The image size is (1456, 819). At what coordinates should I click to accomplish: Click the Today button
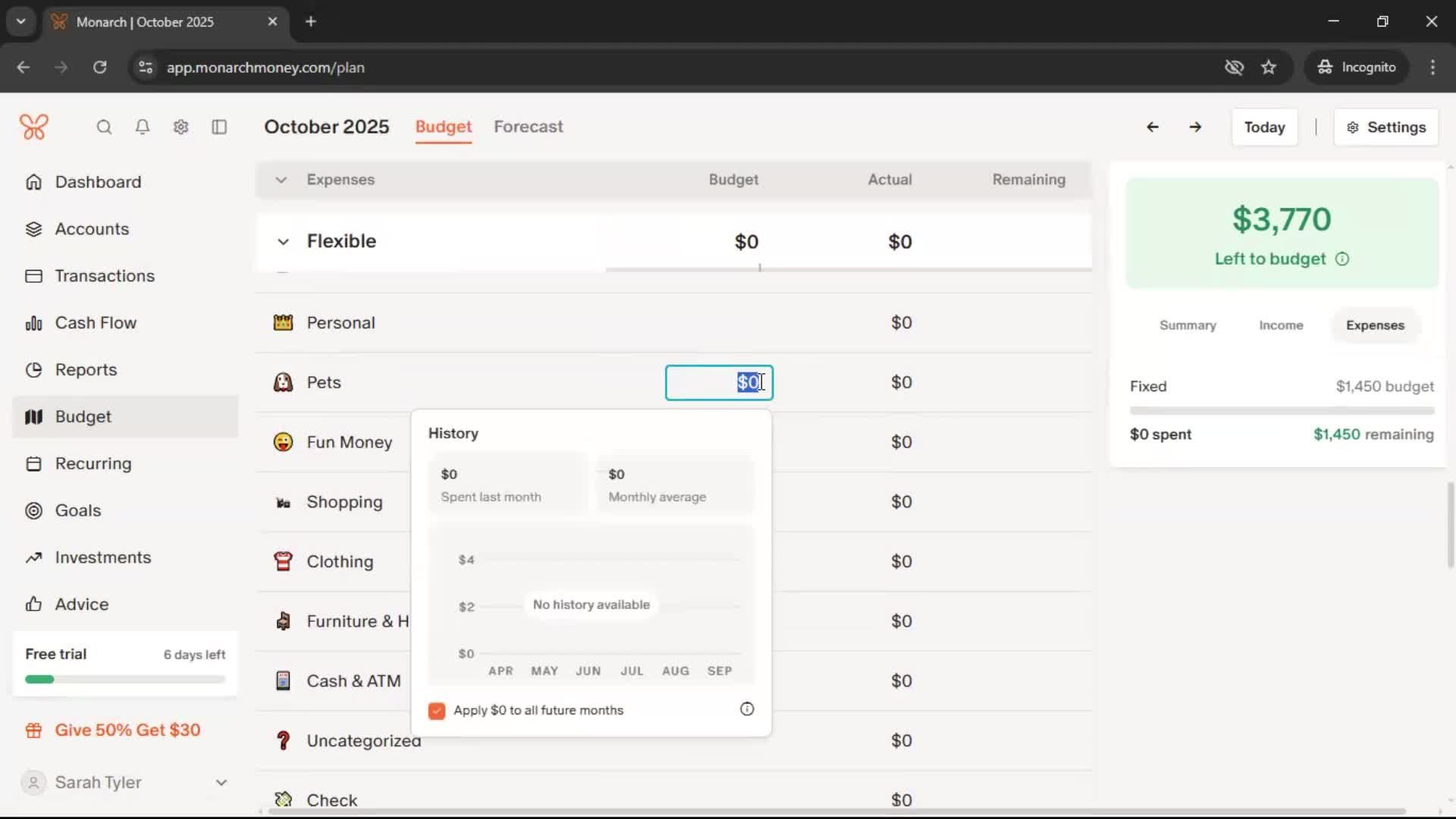(x=1264, y=127)
